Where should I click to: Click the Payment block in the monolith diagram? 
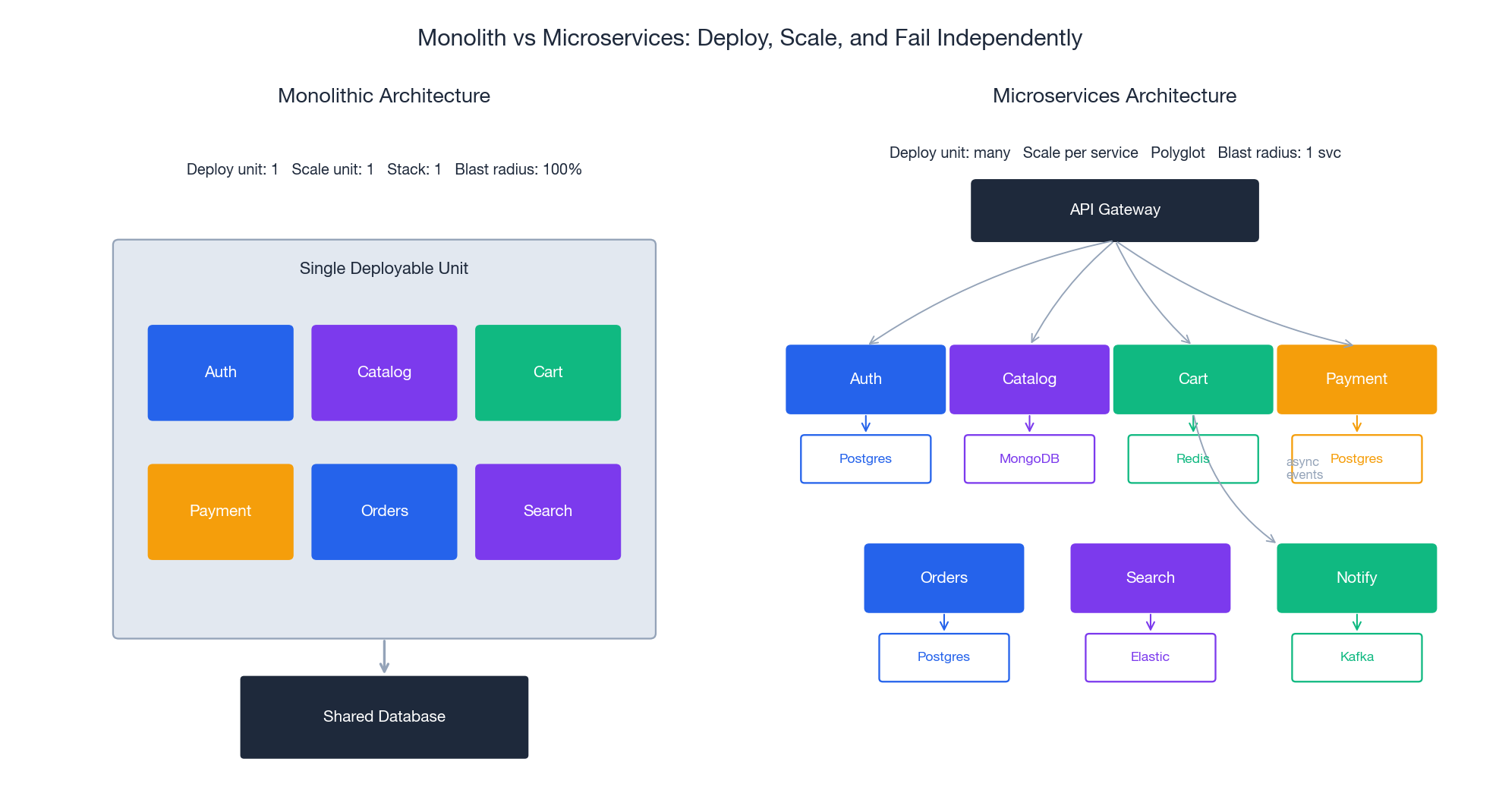tap(220, 511)
